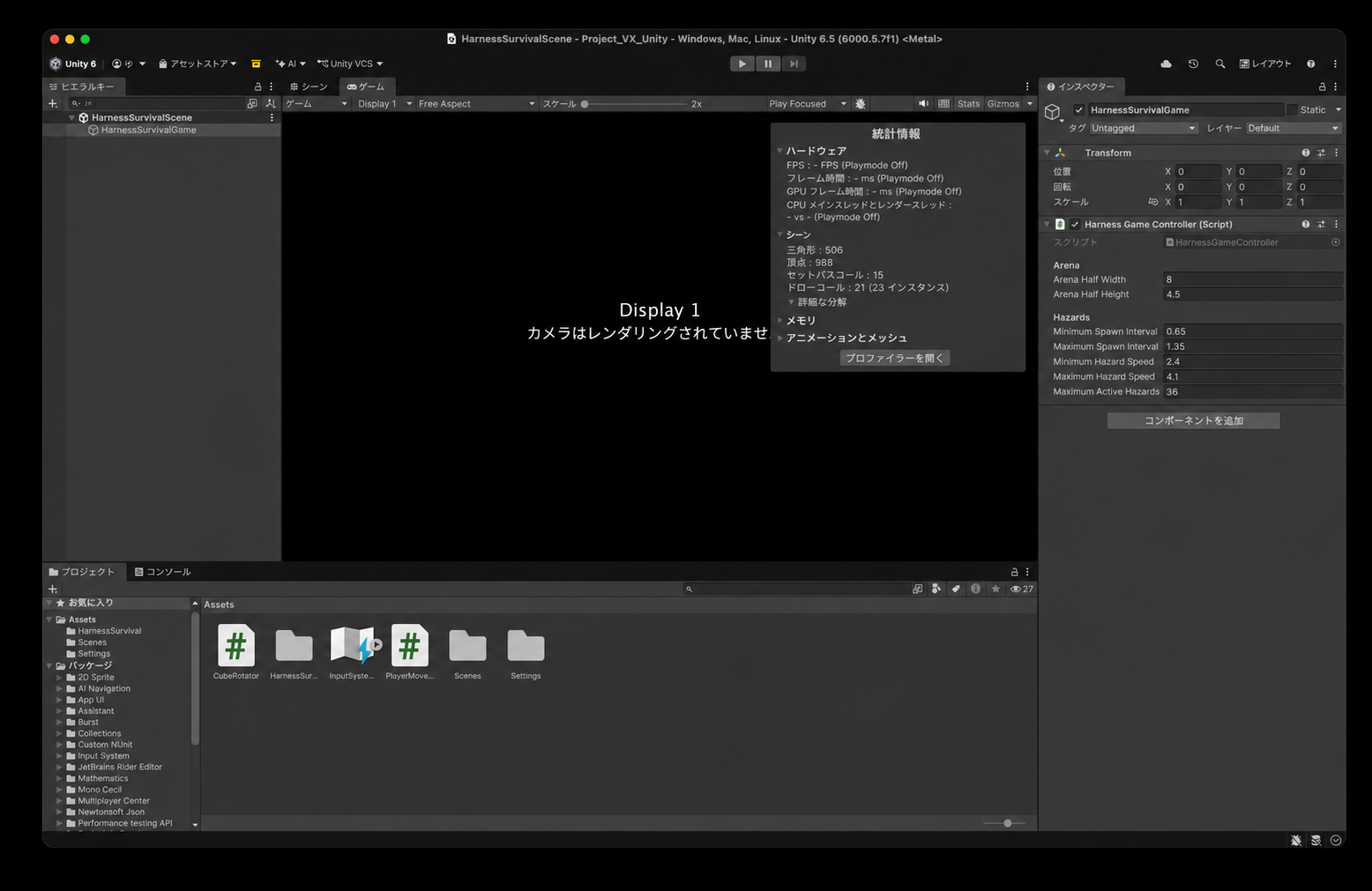The width and height of the screenshot is (1372, 891).
Task: Open the yellow Package Manager icon
Action: coord(256,63)
